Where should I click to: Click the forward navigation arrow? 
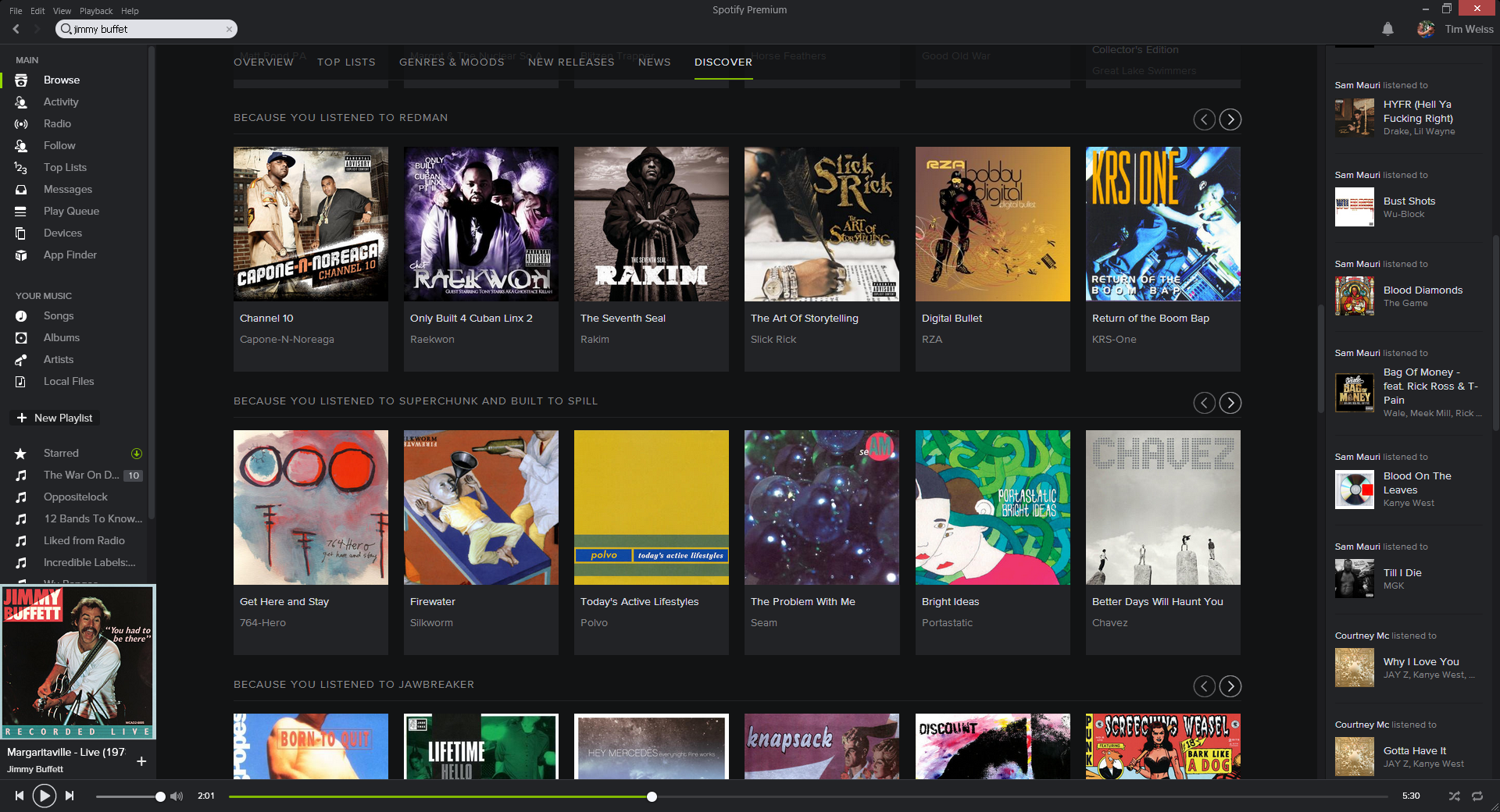(37, 29)
